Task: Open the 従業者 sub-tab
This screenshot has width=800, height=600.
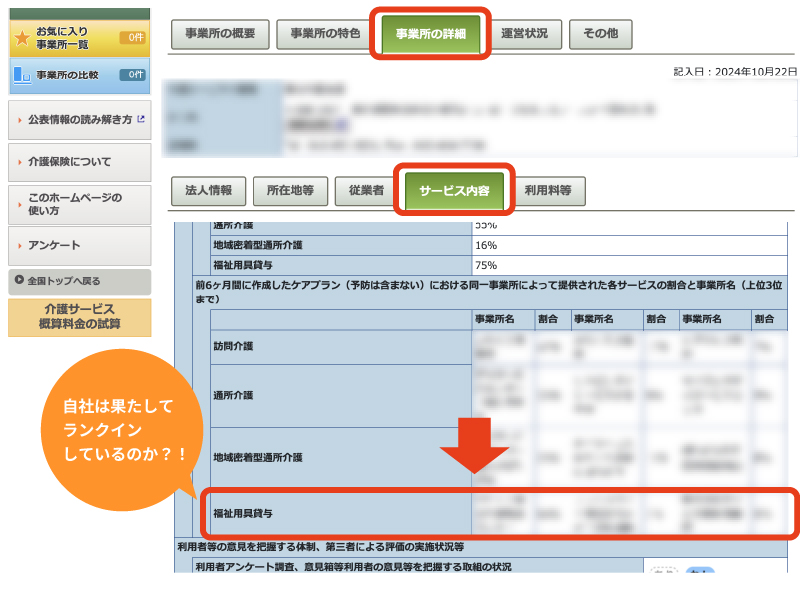Action: (366, 190)
